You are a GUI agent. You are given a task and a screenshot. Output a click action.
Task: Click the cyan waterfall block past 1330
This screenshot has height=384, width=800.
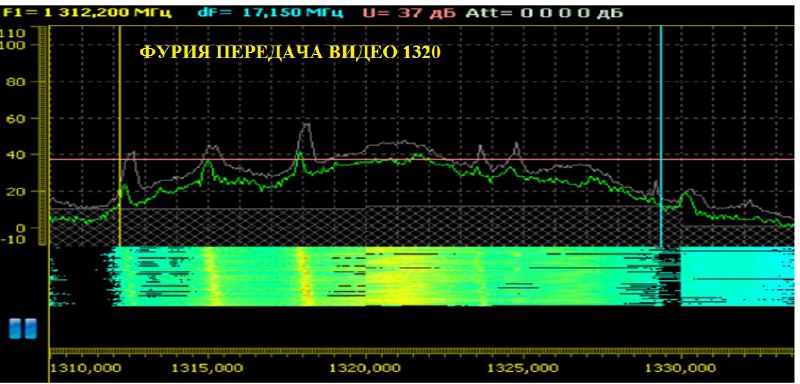(x=737, y=277)
